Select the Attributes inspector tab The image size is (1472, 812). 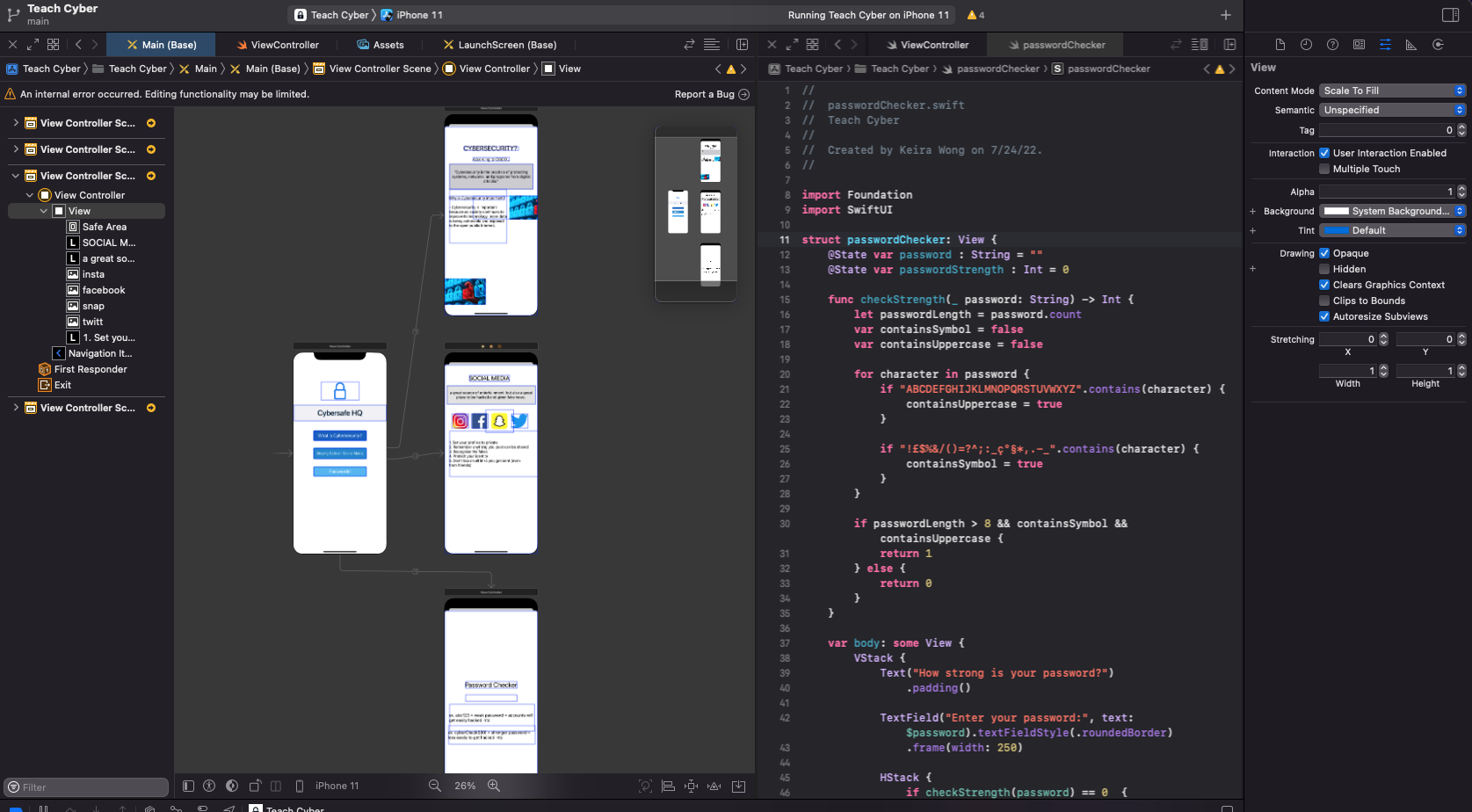pyautogui.click(x=1385, y=45)
